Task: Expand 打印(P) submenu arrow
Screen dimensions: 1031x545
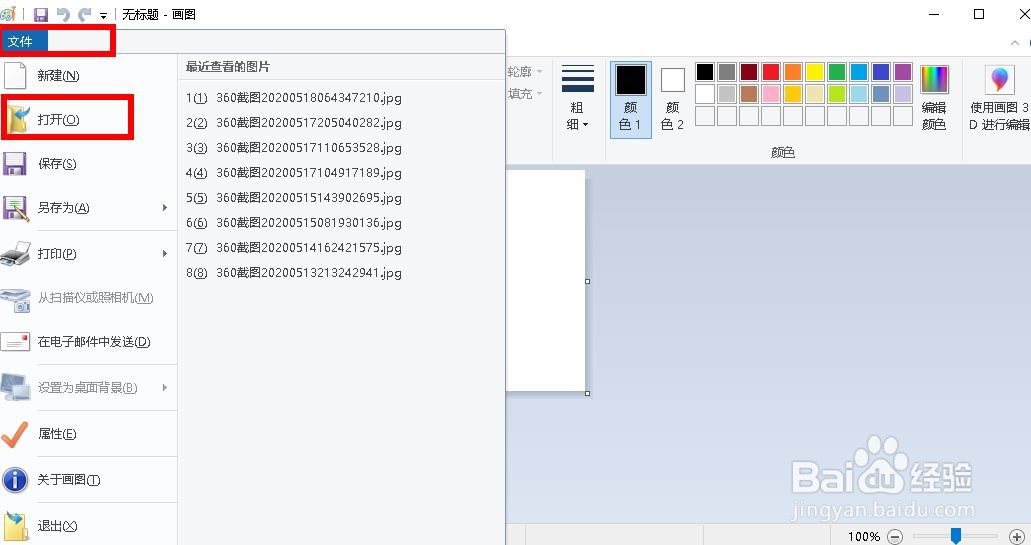Action: point(165,254)
